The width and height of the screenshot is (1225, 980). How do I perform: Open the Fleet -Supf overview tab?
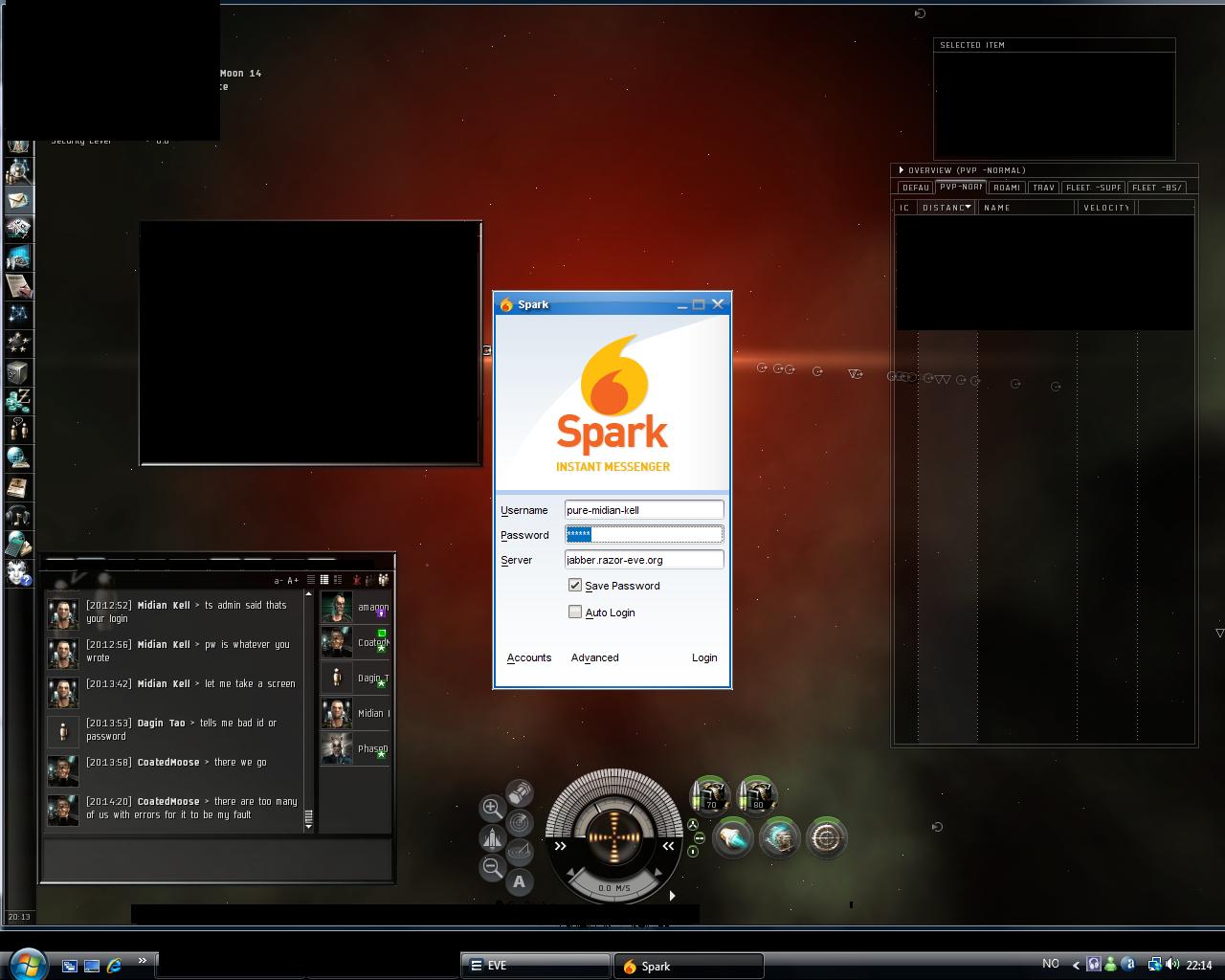click(x=1093, y=188)
